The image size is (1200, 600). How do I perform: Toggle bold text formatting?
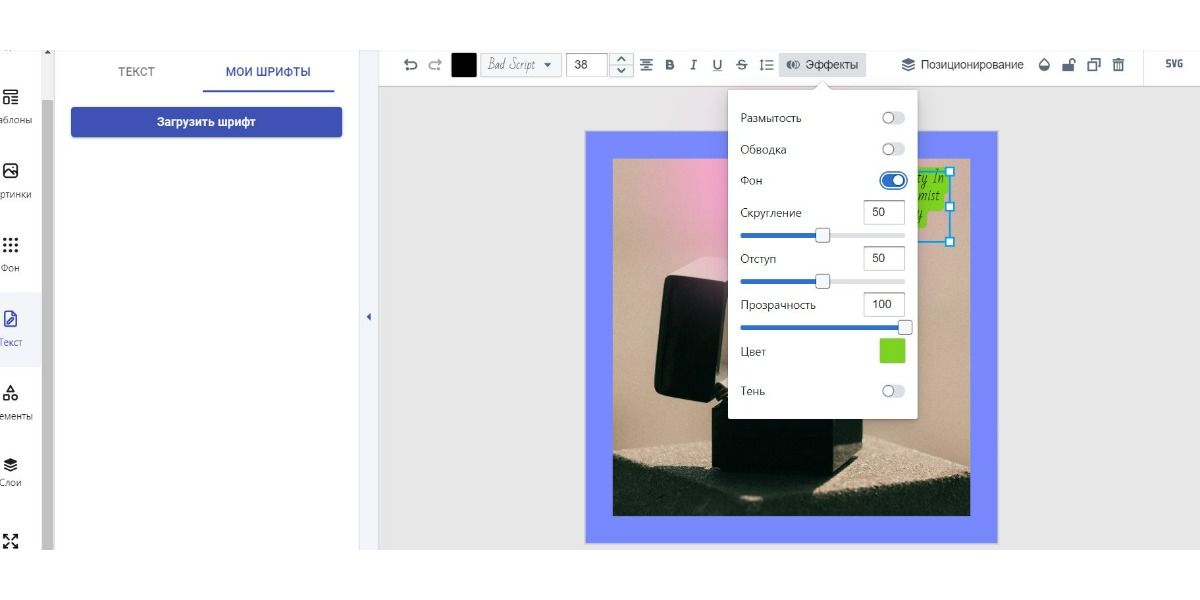click(x=670, y=65)
